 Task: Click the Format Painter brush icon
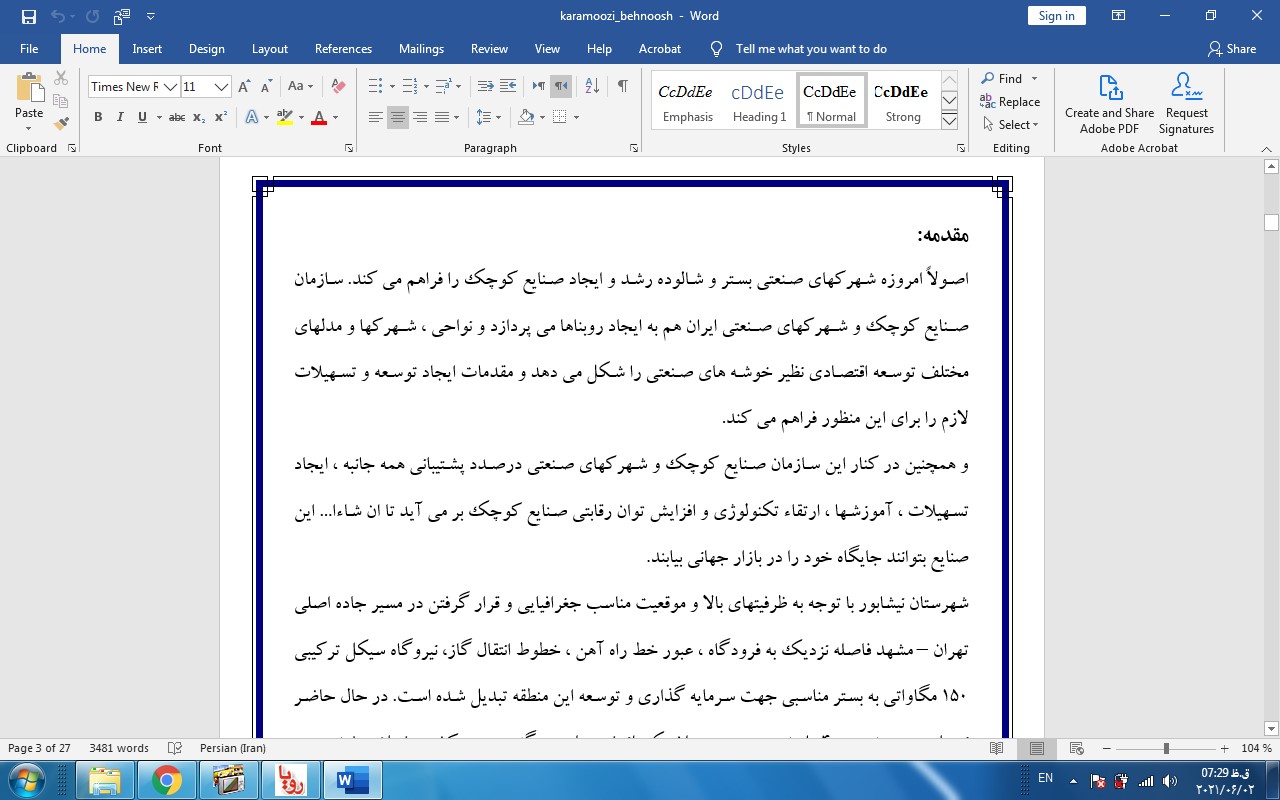click(61, 124)
